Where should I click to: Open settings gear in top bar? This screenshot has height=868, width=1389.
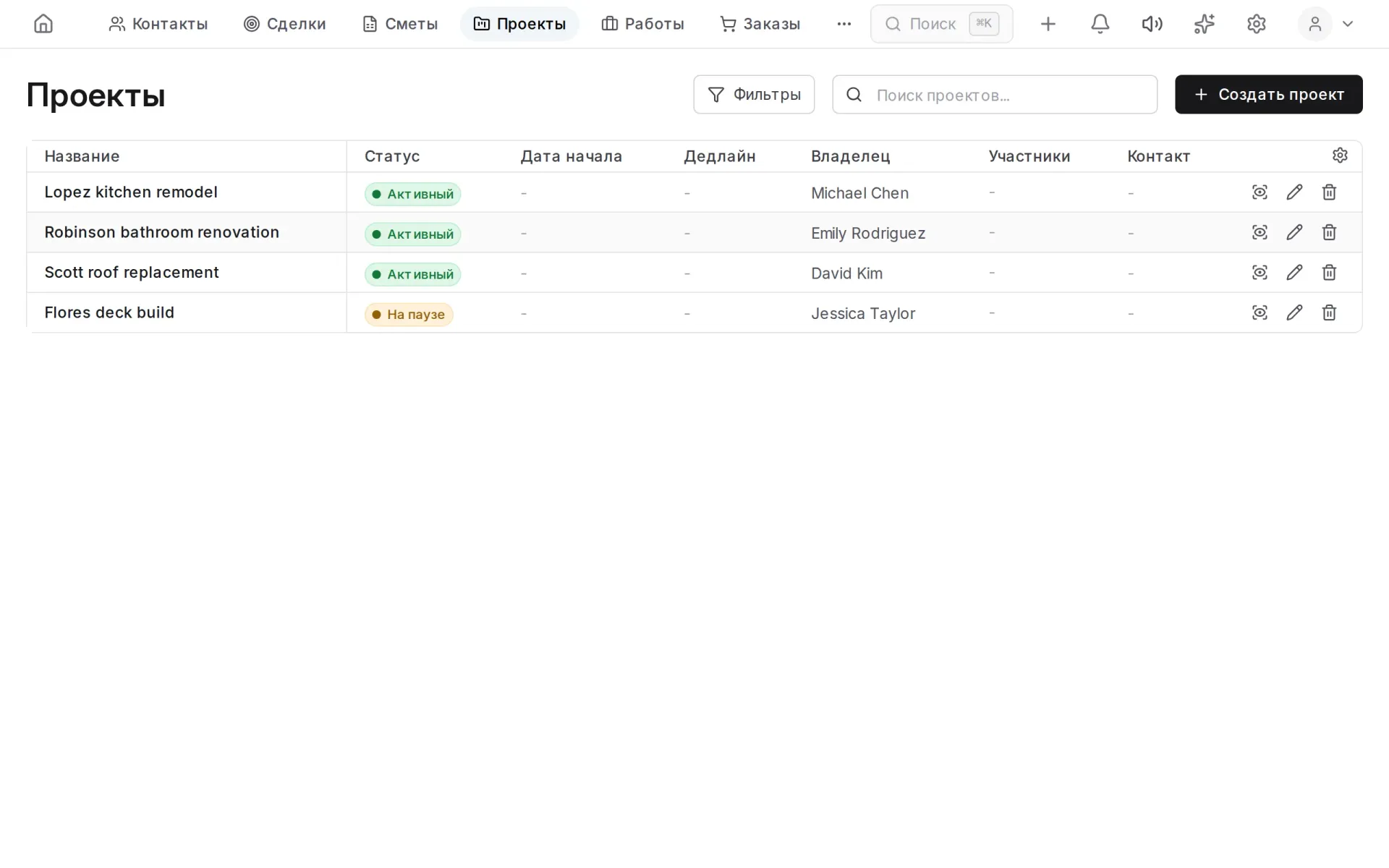(x=1256, y=24)
